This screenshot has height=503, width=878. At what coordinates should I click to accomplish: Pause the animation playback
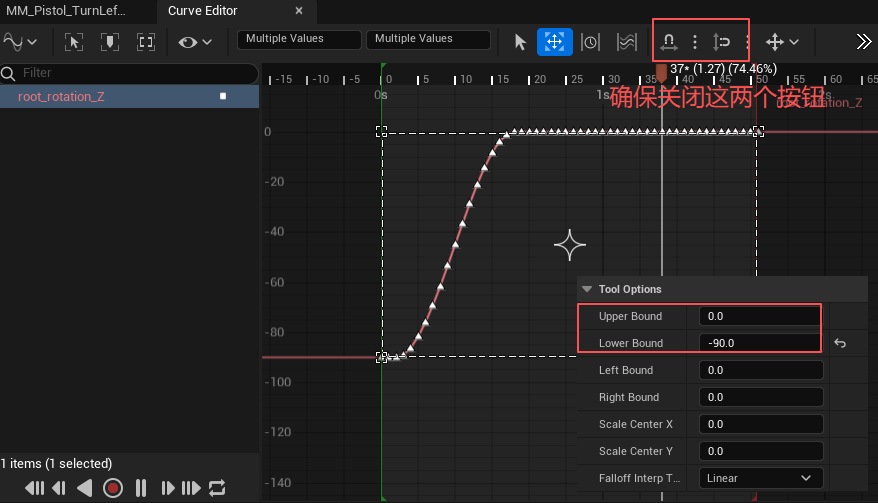(x=141, y=488)
